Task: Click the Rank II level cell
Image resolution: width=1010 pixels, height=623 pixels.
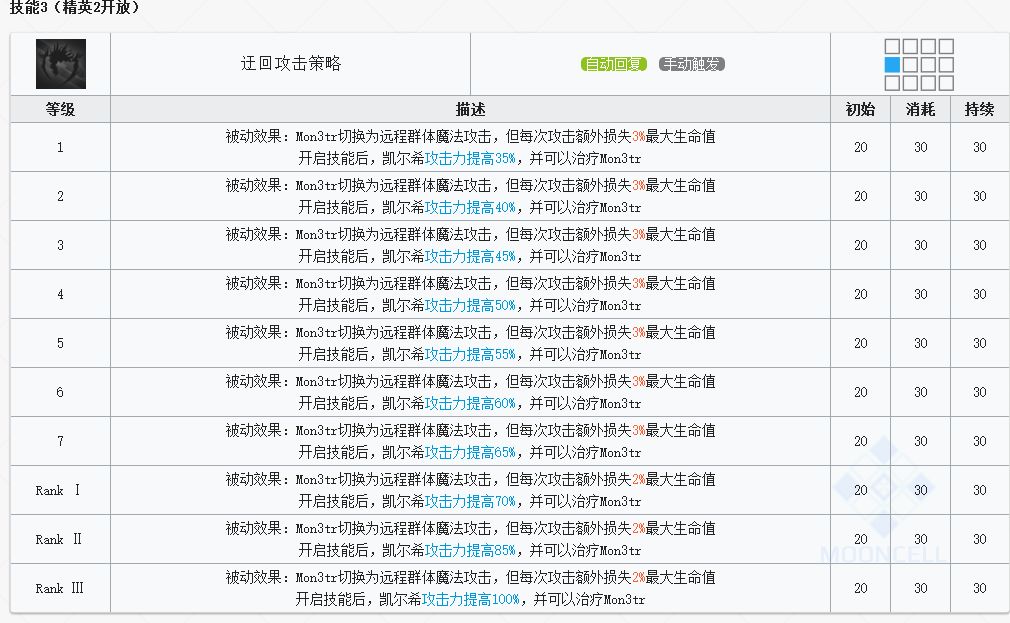Action: pyautogui.click(x=61, y=539)
